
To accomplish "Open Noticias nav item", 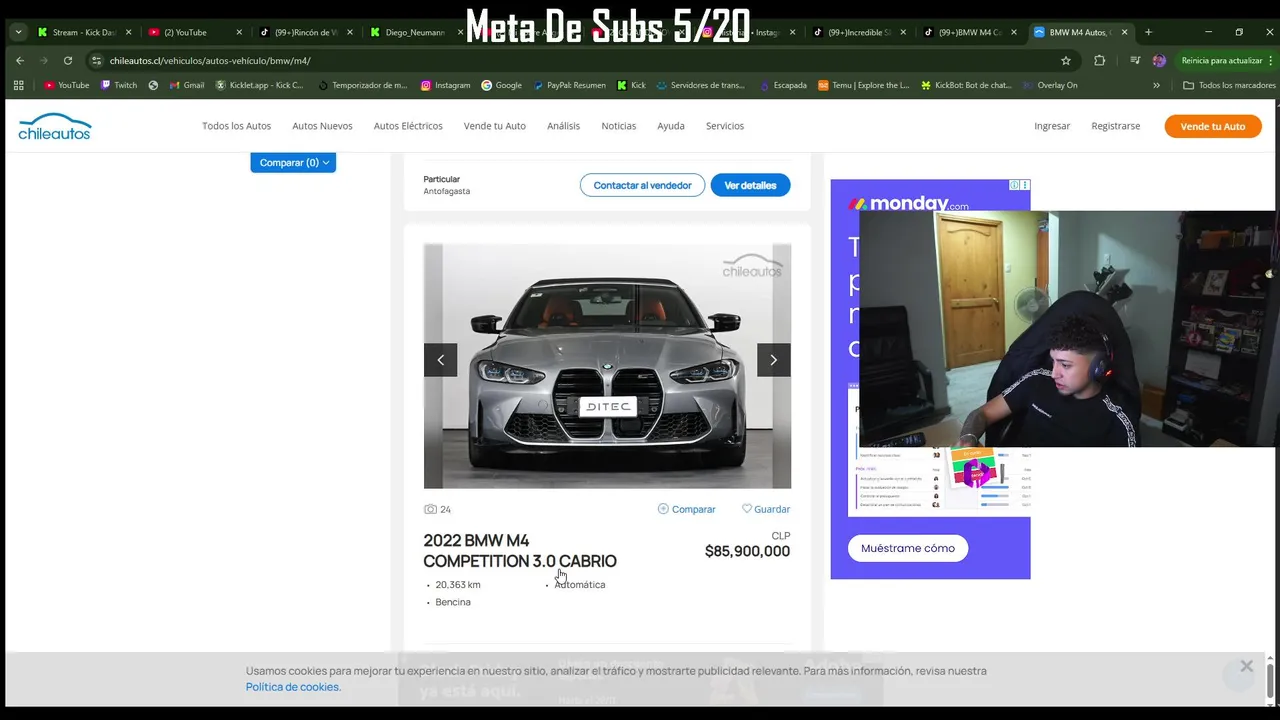I will pos(618,126).
